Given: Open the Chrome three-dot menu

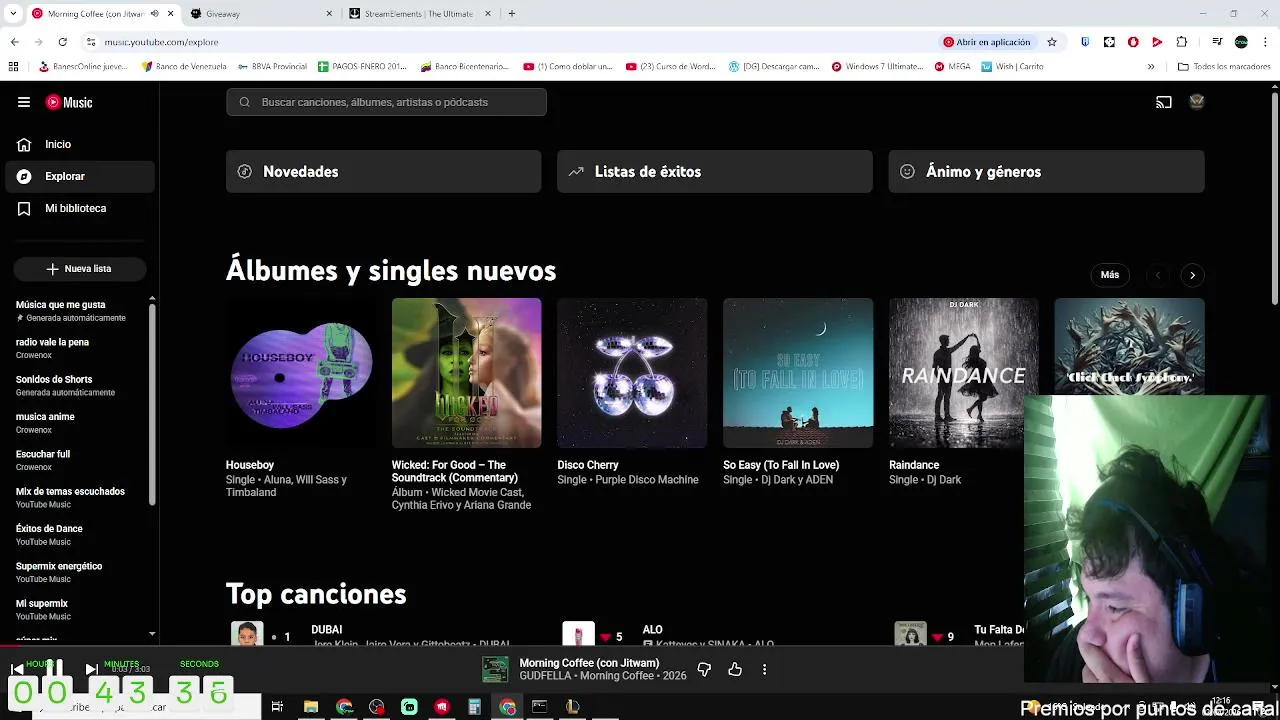Looking at the screenshot, I should point(1264,42).
